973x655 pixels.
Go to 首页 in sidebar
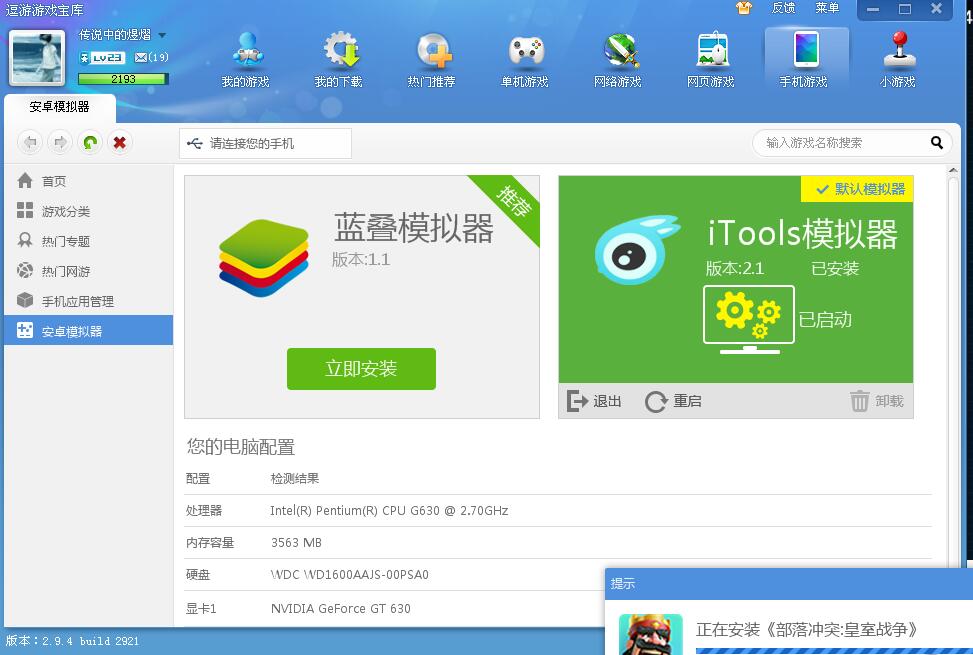pos(89,181)
